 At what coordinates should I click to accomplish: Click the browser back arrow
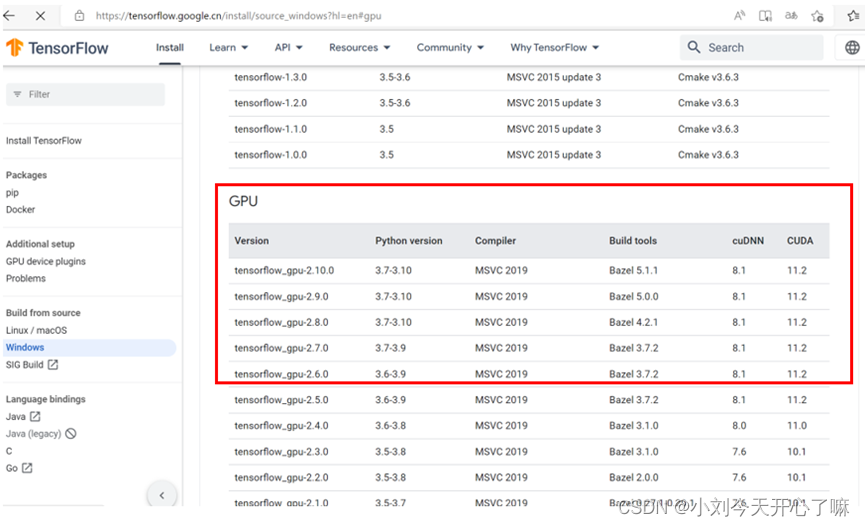(x=9, y=15)
